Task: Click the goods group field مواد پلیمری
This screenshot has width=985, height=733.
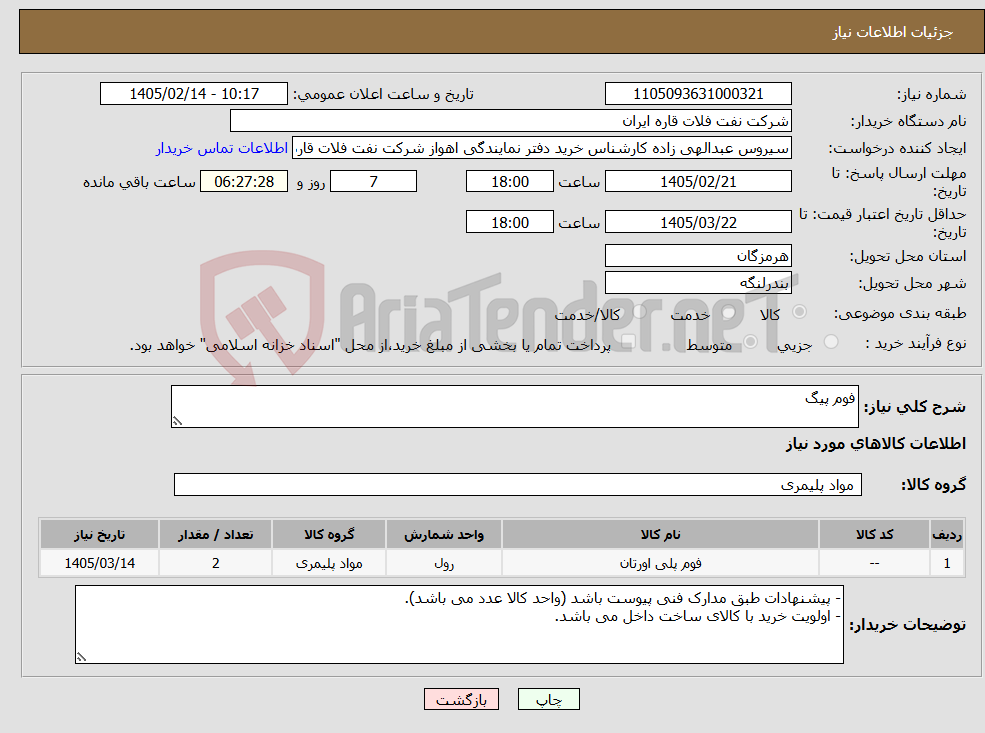Action: 518,484
